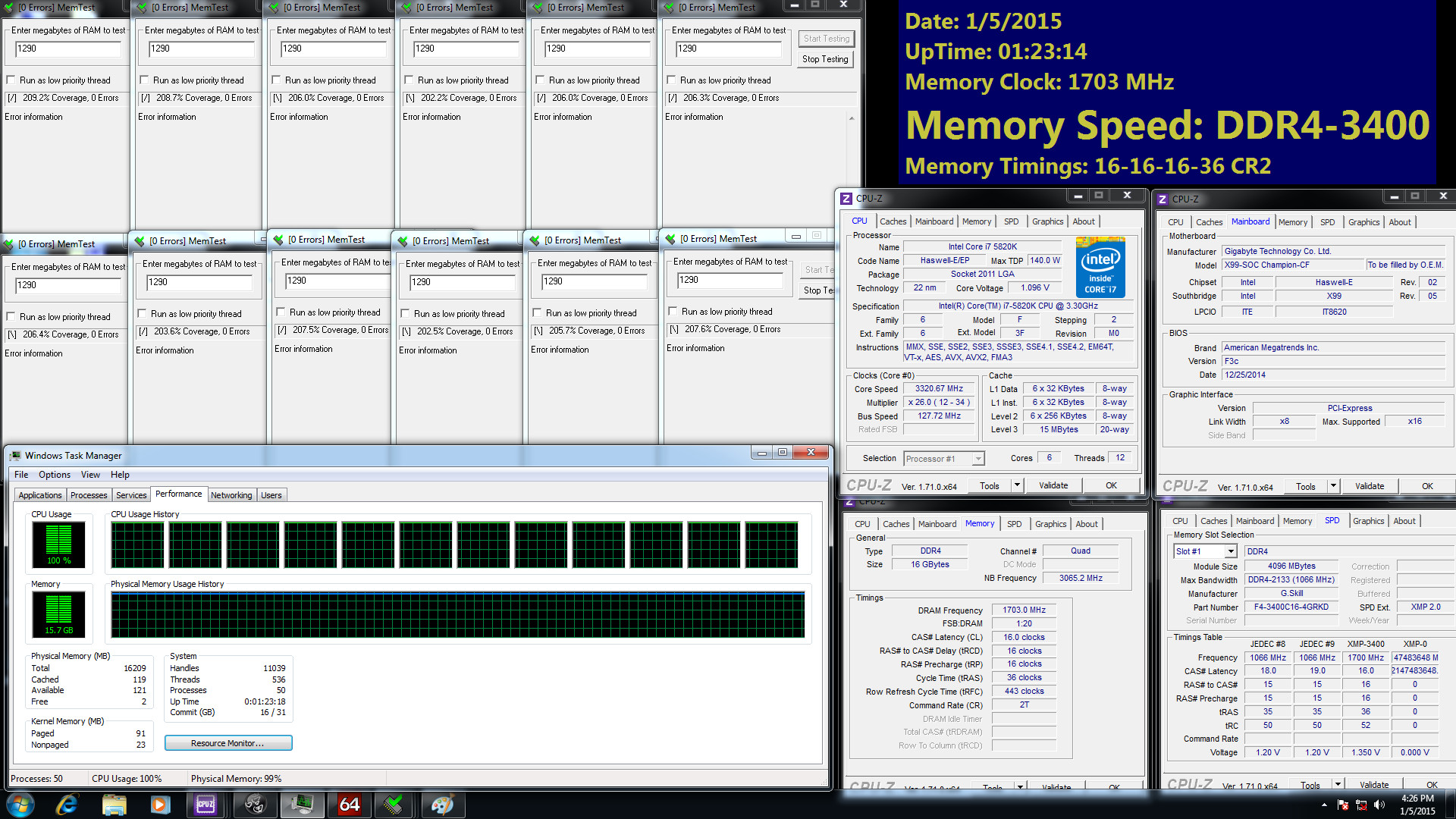
Task: Click the Networking tab in Task Manager
Action: (x=232, y=494)
